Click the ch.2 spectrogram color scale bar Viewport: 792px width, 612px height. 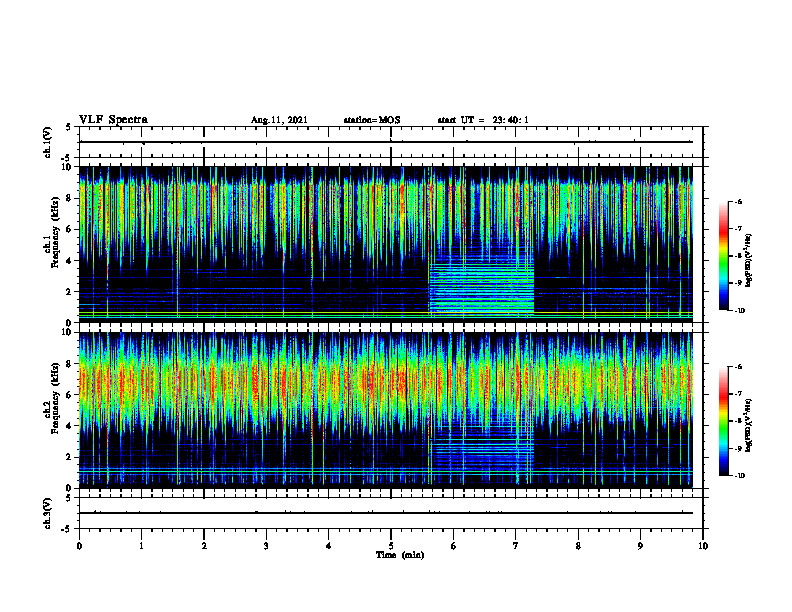[723, 421]
